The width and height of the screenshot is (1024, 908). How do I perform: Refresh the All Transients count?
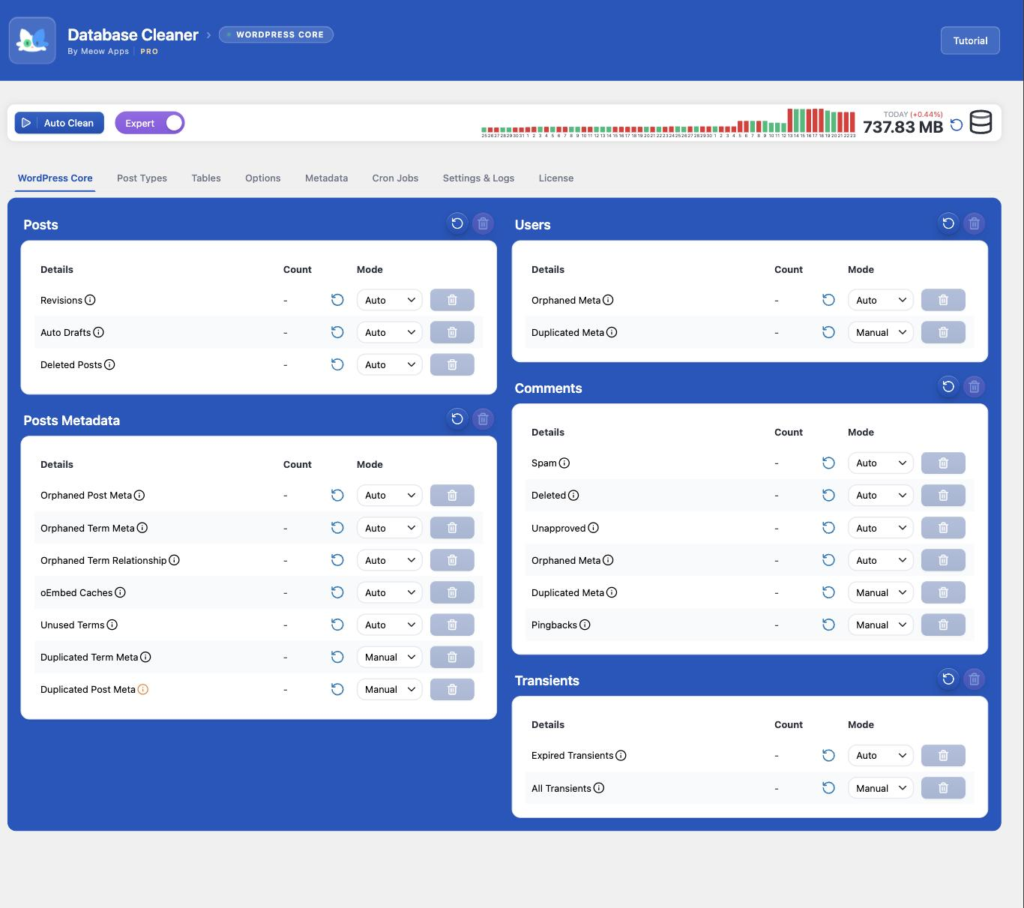pos(828,788)
